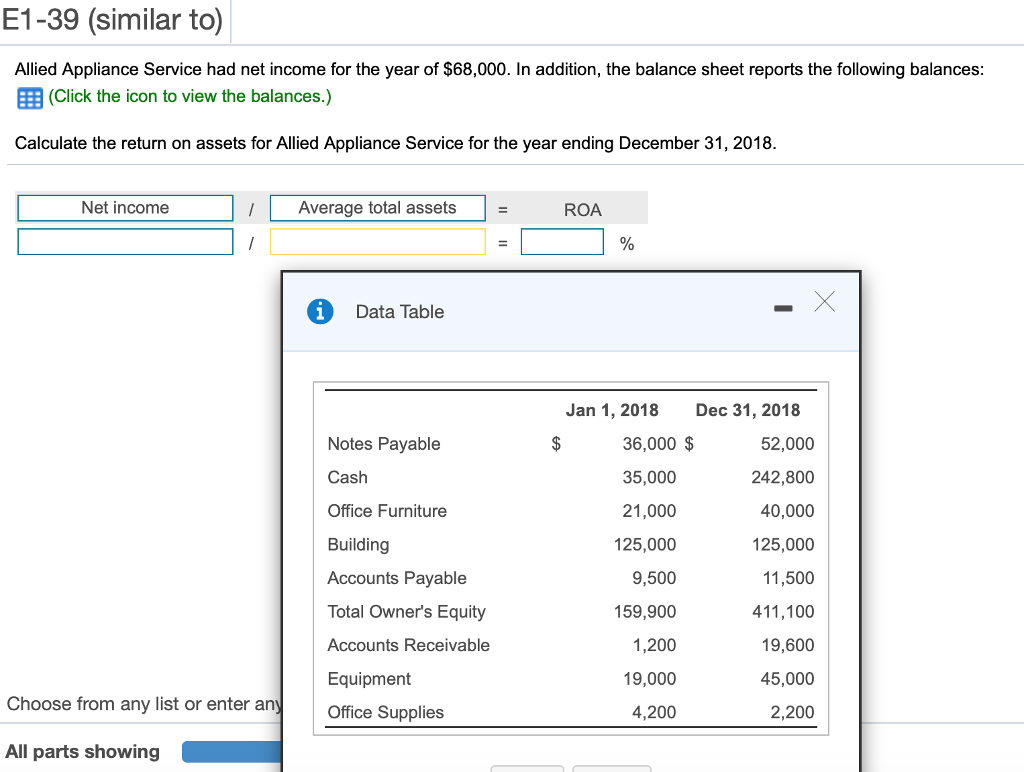Click the Equipment value 45,000
This screenshot has height=772, width=1024.
point(787,679)
